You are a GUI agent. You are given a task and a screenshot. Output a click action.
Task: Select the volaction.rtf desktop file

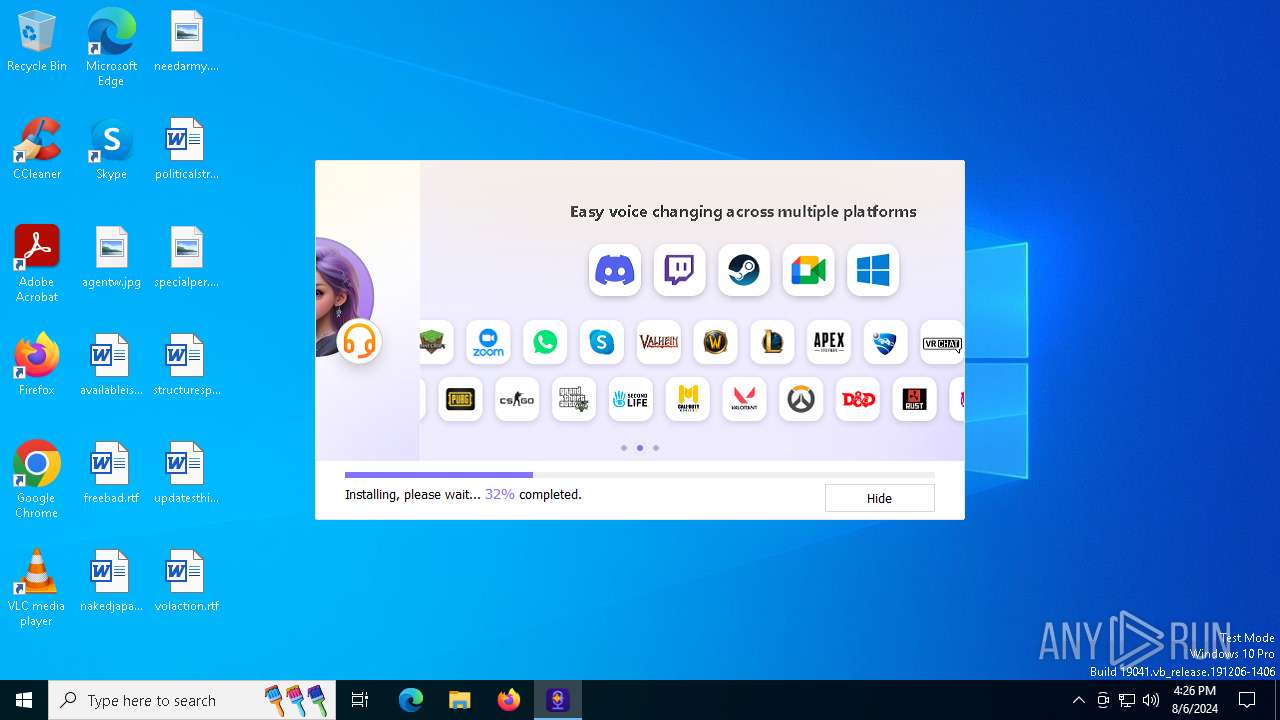click(x=186, y=581)
